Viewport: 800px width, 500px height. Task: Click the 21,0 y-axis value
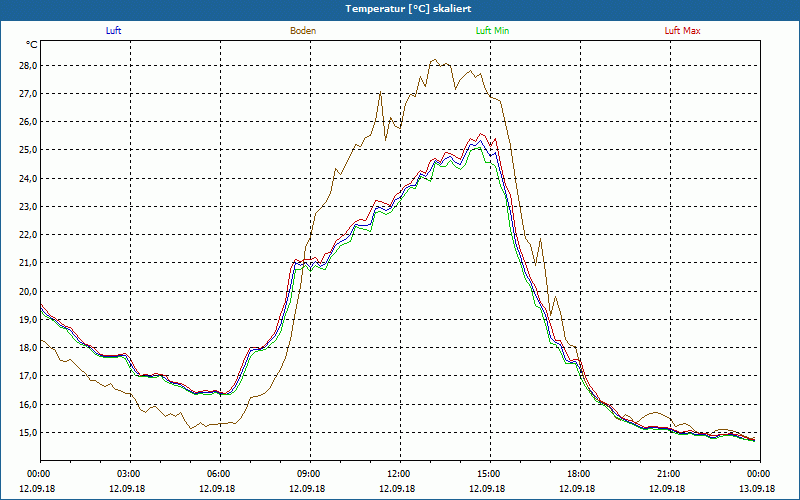(28, 263)
